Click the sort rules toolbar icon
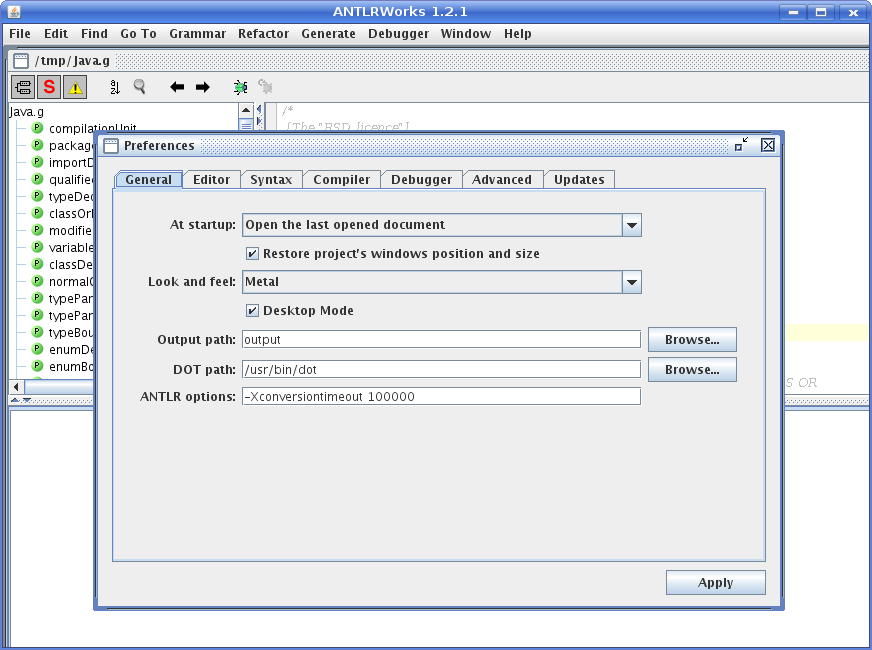The width and height of the screenshot is (872, 650). pos(114,87)
